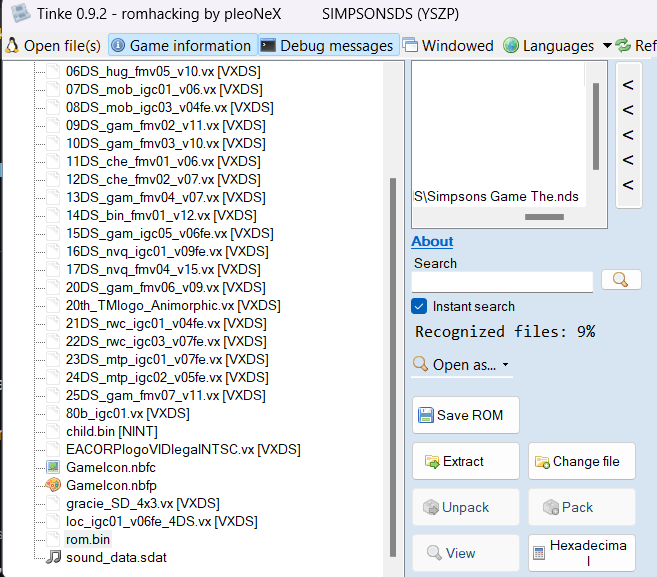The width and height of the screenshot is (657, 577).
Task: Click the Game information info icon
Action: click(118, 45)
